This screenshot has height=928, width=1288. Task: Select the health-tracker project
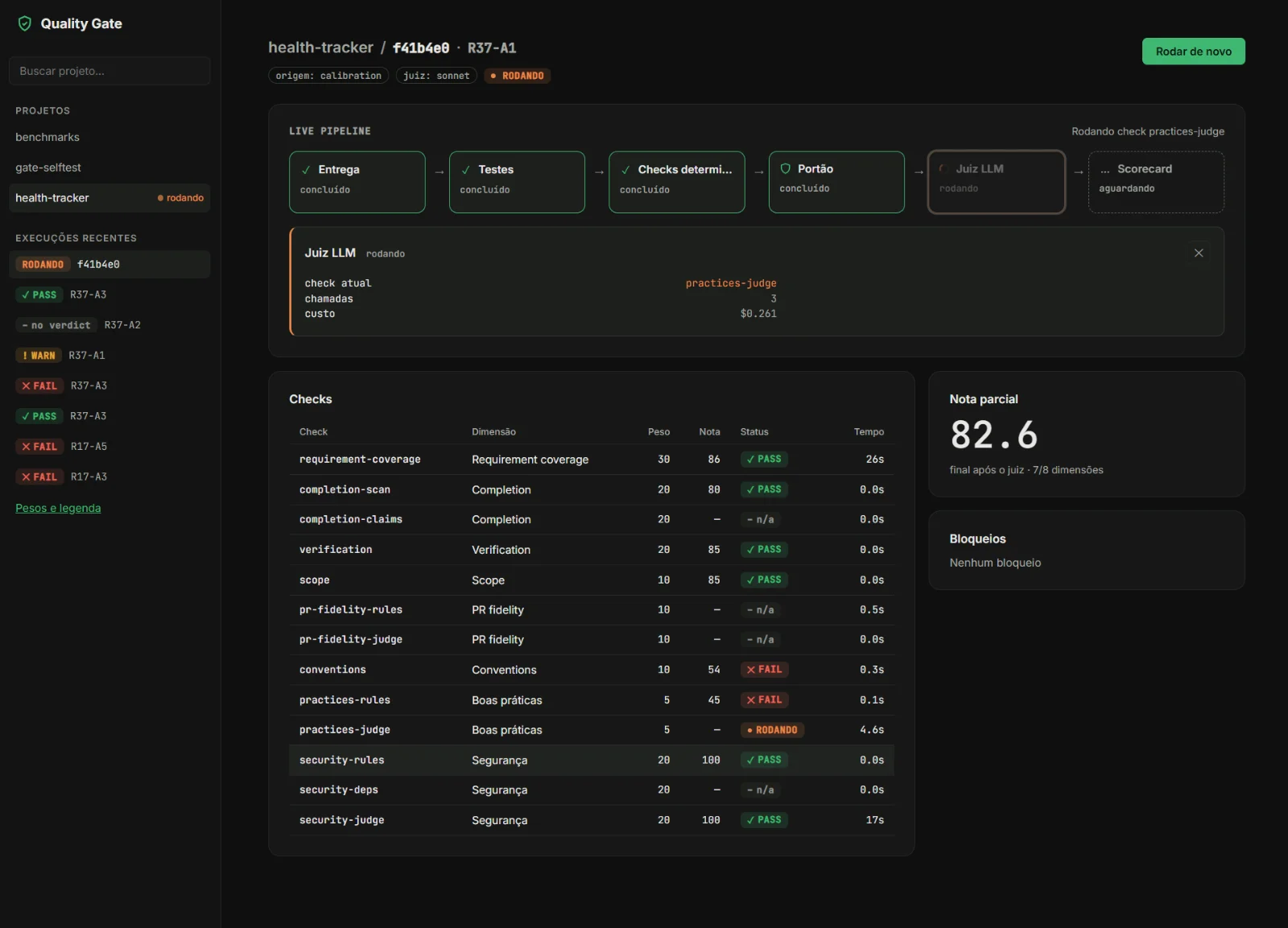pyautogui.click(x=109, y=198)
